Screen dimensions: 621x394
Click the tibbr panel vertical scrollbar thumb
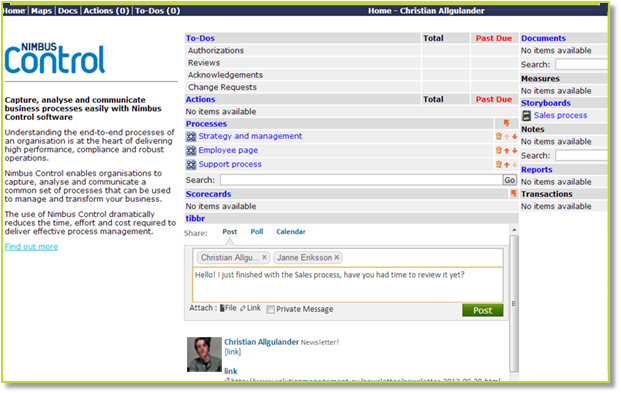(514, 303)
